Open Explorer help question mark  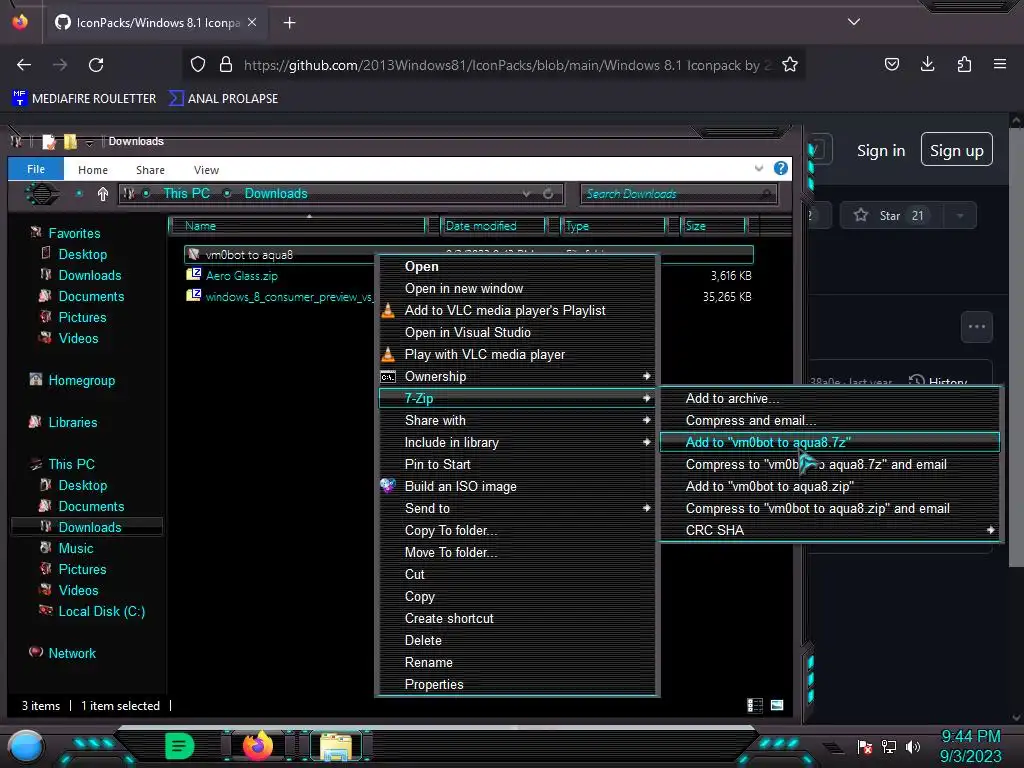(x=780, y=168)
